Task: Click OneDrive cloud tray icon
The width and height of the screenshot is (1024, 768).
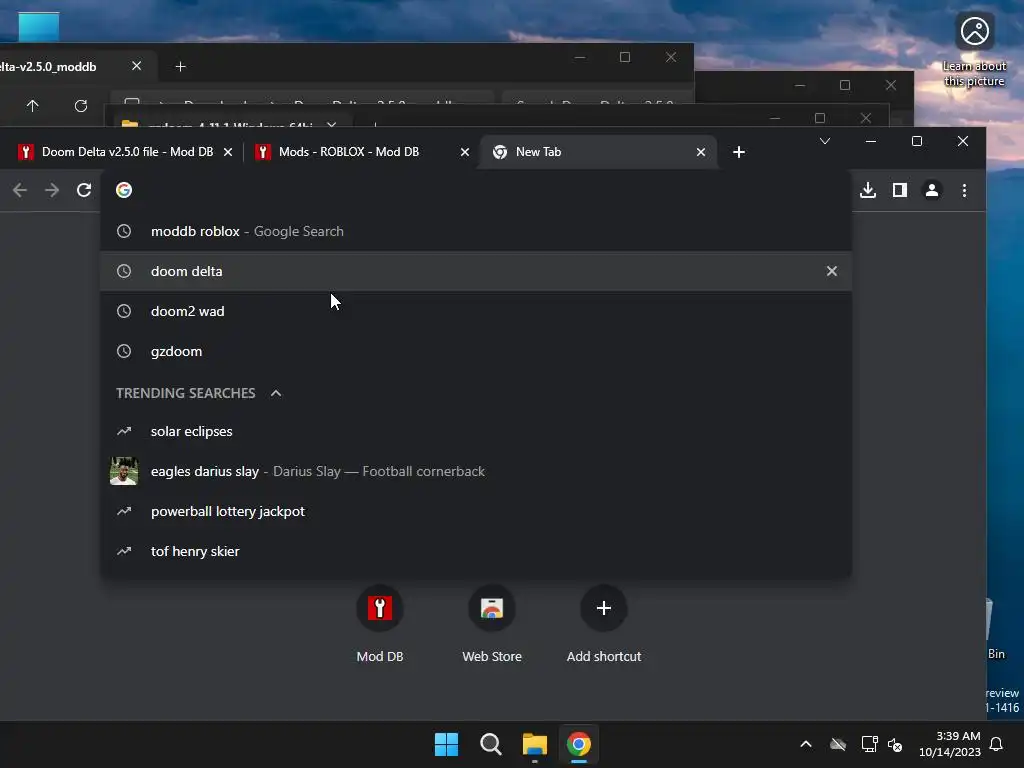Action: (x=838, y=744)
